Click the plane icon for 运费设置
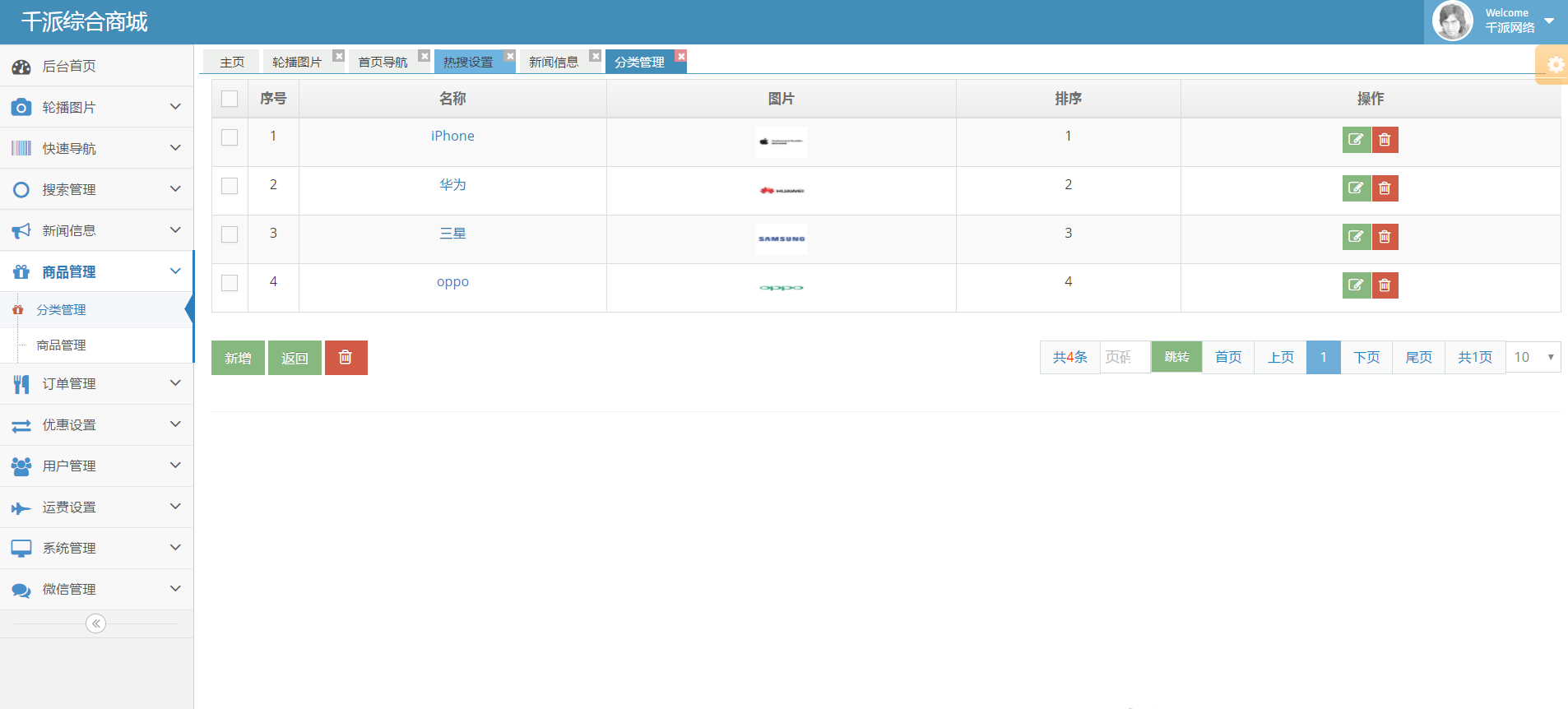The height and width of the screenshot is (709, 1568). 21,507
